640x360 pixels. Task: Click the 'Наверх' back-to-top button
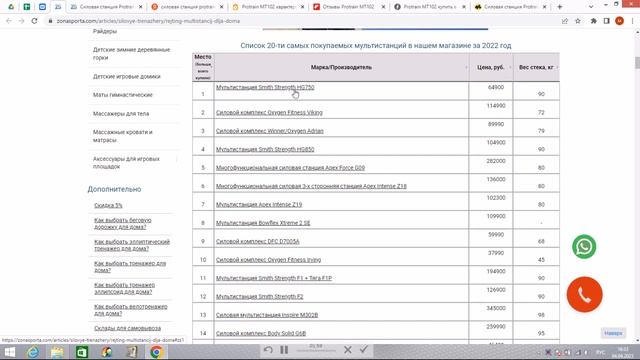tap(613, 333)
